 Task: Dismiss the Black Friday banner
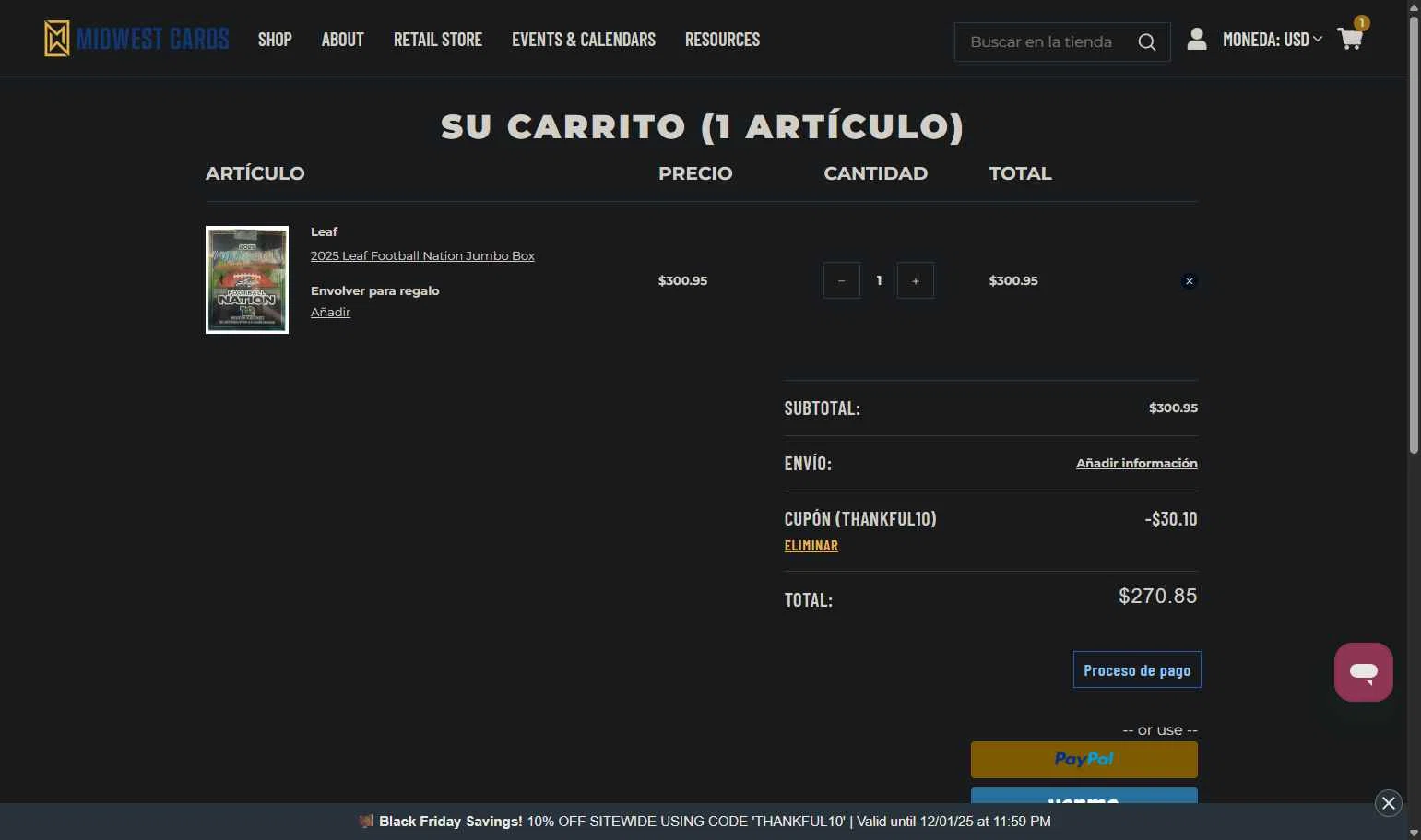click(x=1389, y=803)
